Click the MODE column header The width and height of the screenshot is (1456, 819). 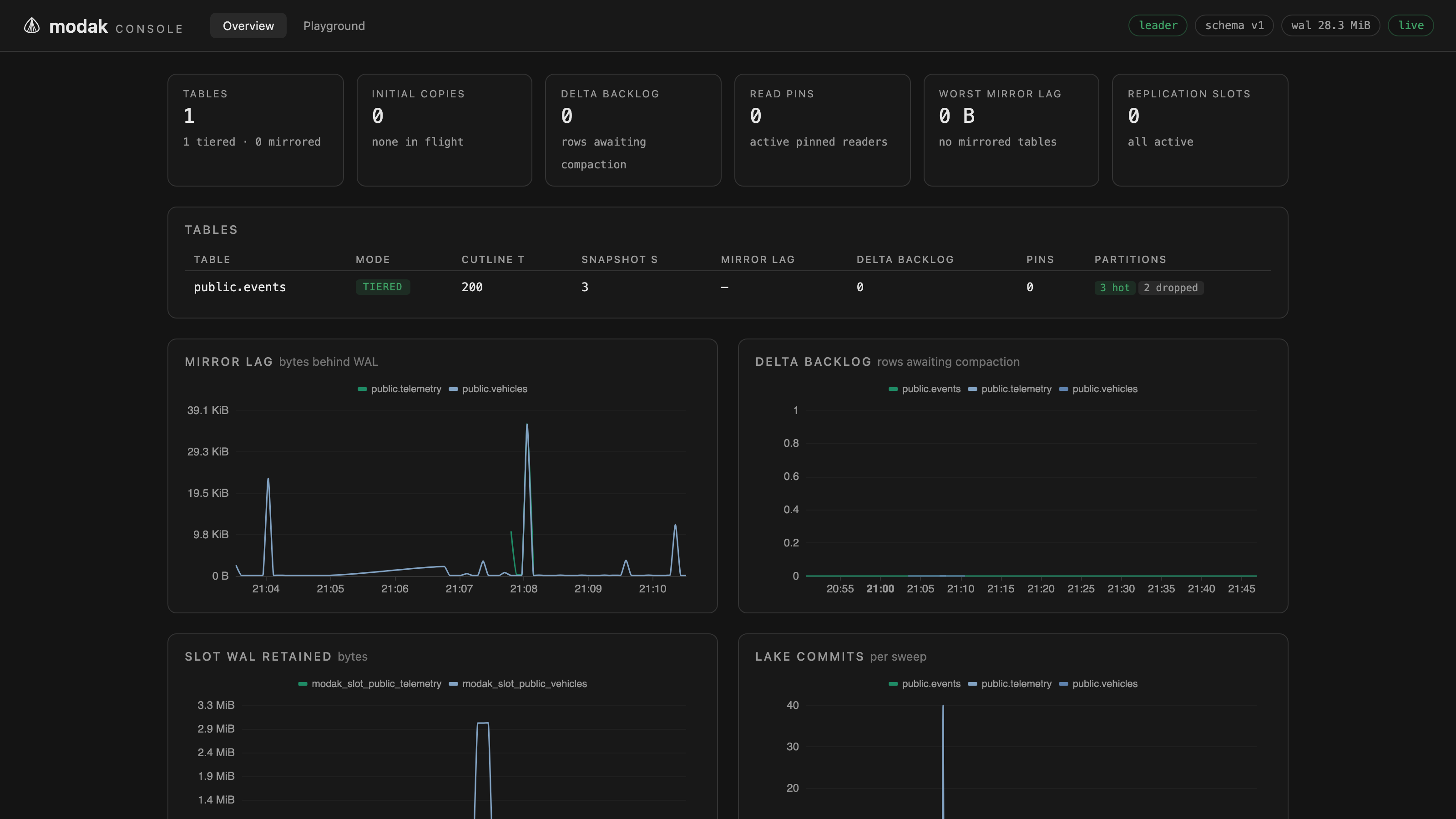tap(373, 259)
